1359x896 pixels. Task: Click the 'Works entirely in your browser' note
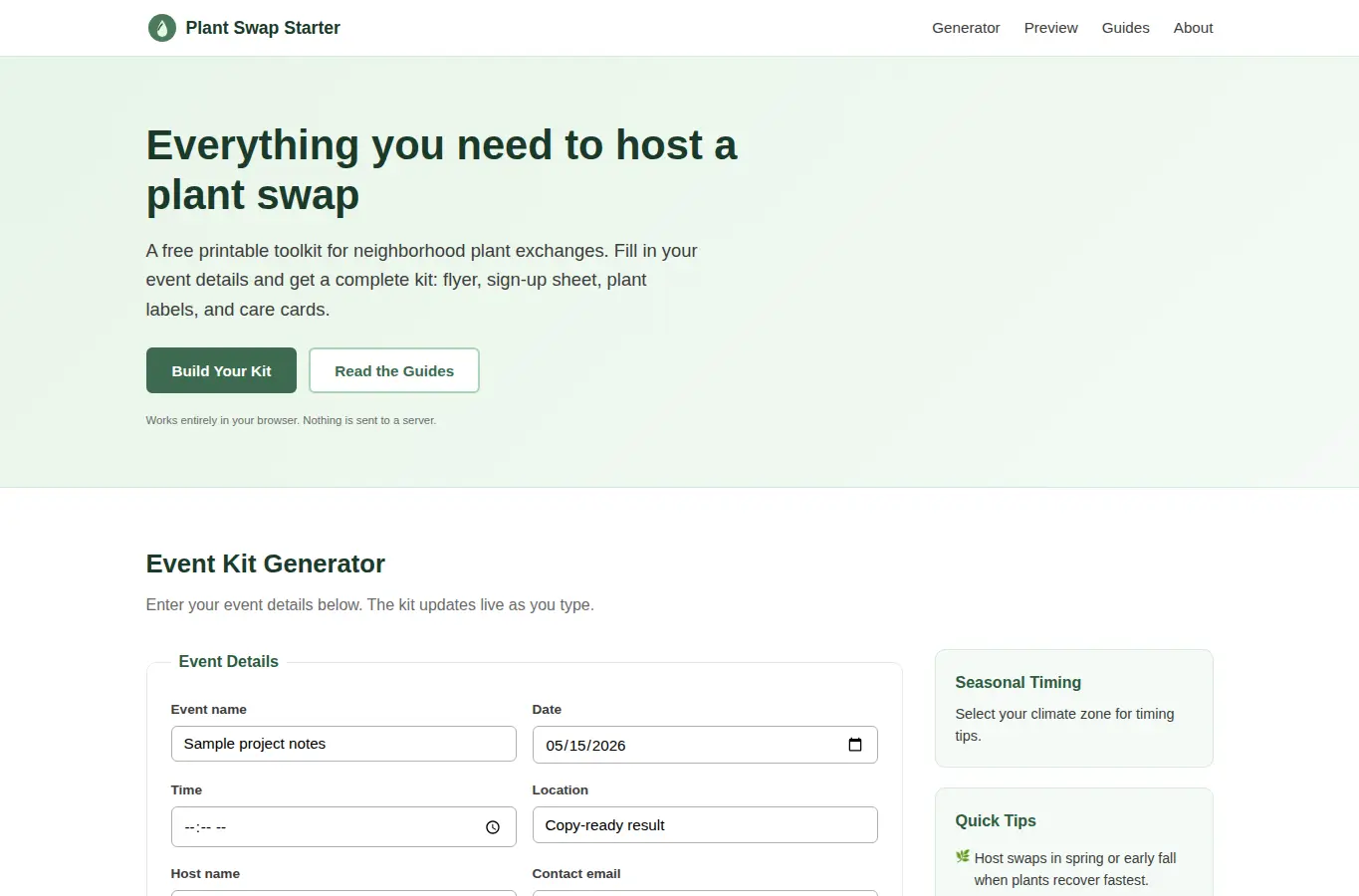coord(291,420)
